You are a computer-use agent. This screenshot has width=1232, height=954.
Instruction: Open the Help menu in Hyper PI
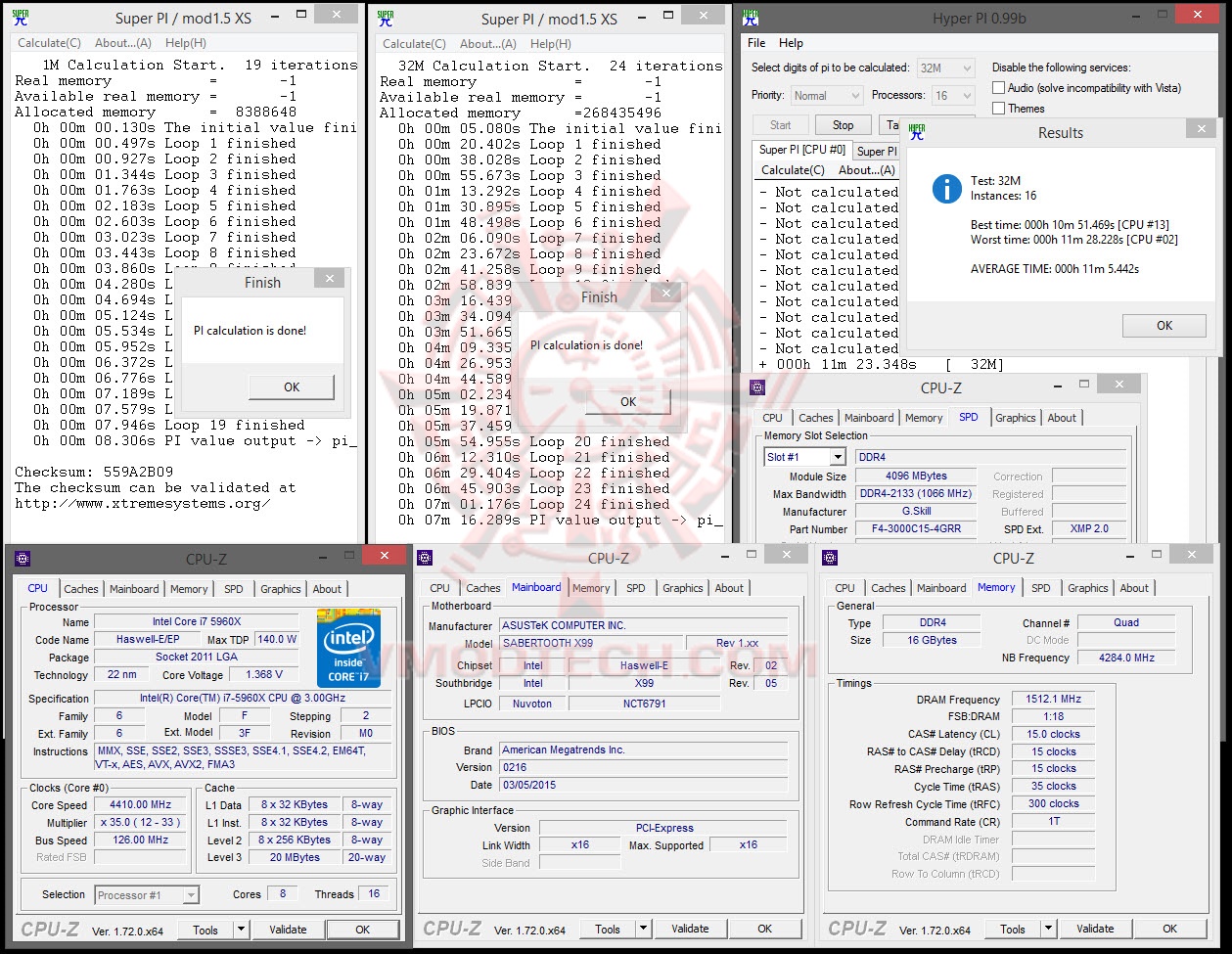[791, 43]
